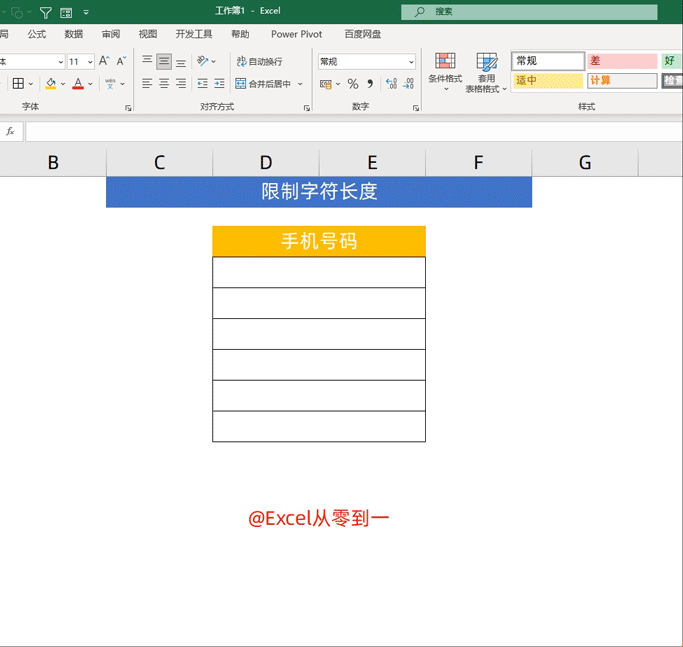Open the 字体 font group dialog launcher
Viewport: 683px width, 647px height.
pyautogui.click(x=128, y=108)
